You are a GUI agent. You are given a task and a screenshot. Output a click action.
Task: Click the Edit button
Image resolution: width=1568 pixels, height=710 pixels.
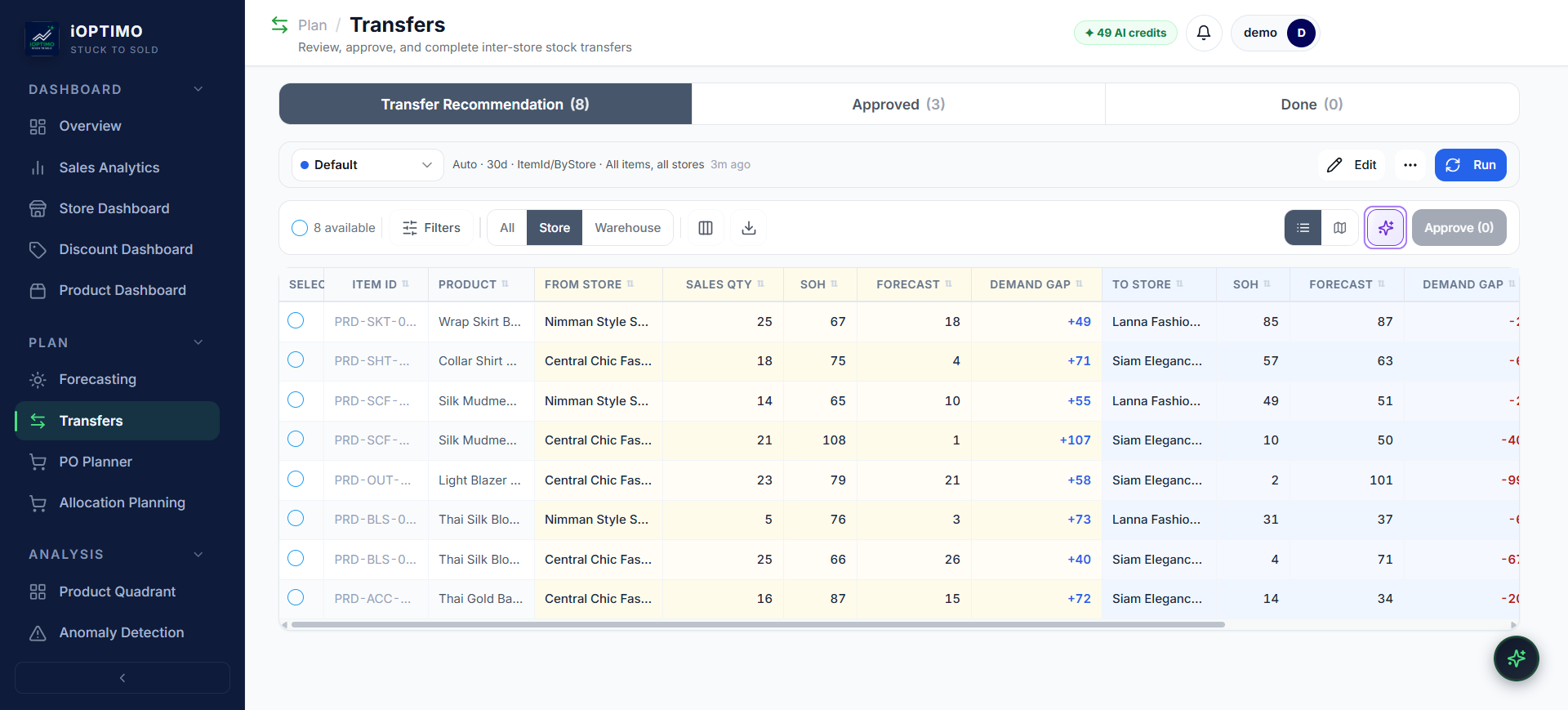pos(1352,165)
